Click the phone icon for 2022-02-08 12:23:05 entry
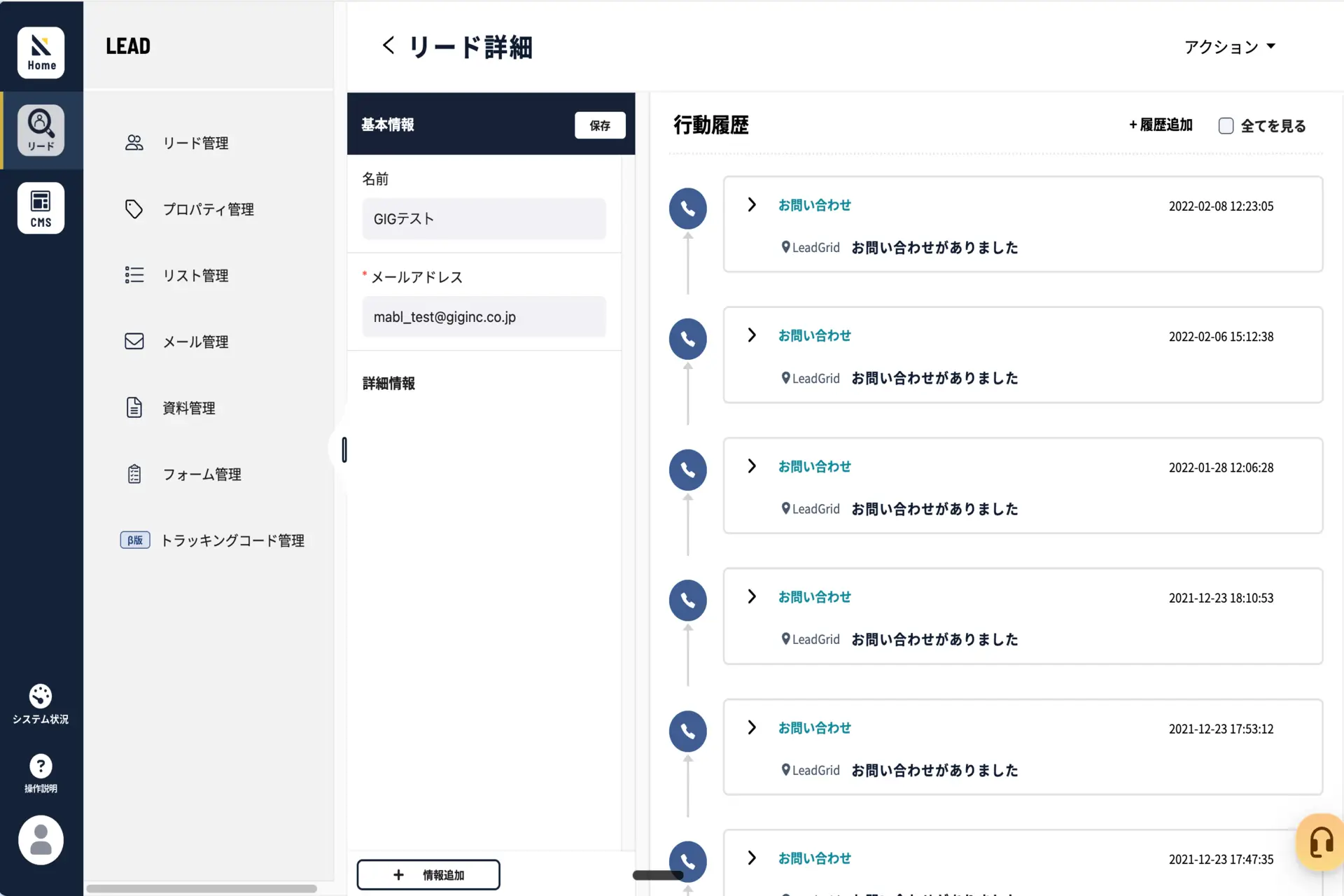1344x896 pixels. coord(687,209)
